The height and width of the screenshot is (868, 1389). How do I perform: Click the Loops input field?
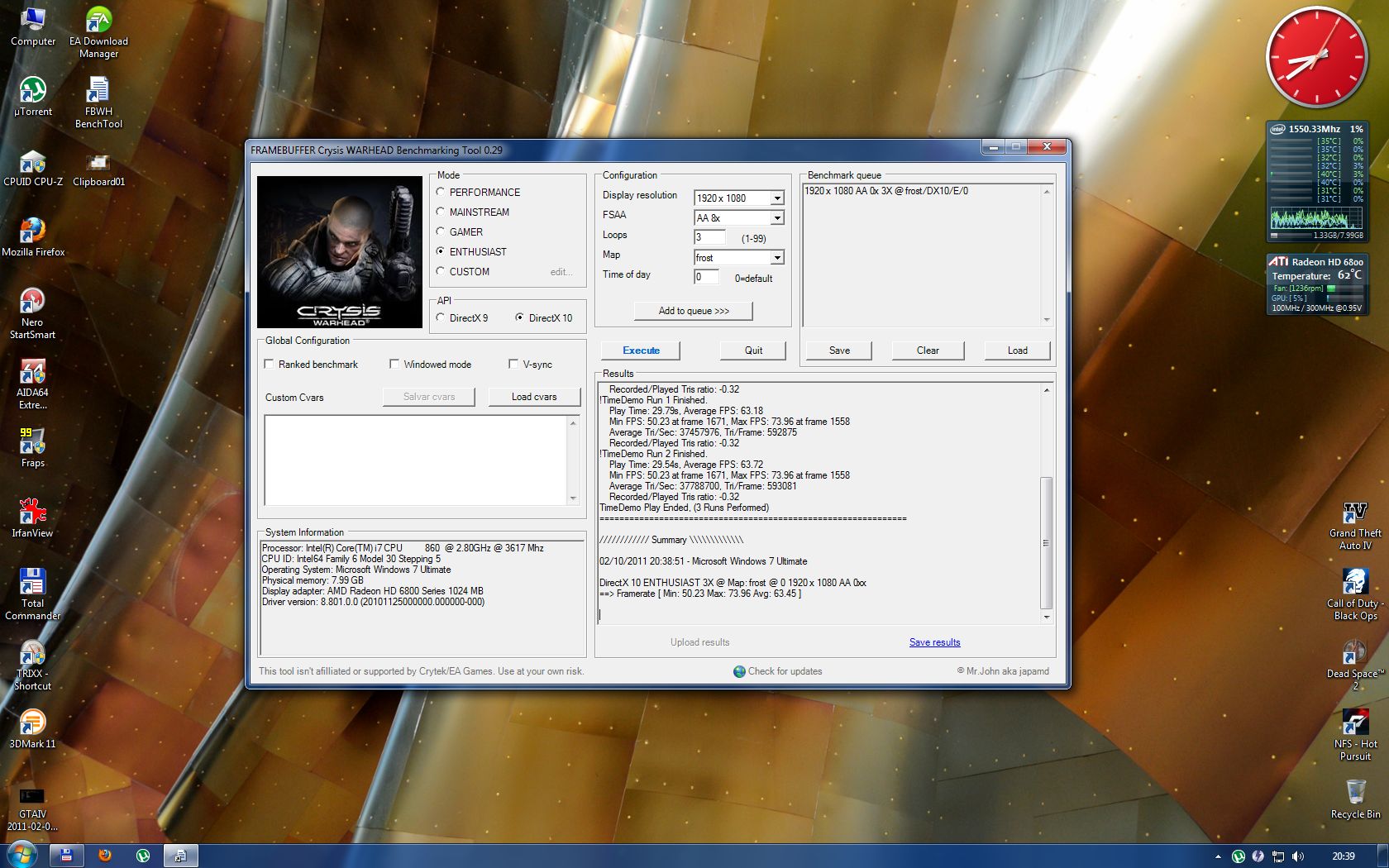[x=709, y=237]
